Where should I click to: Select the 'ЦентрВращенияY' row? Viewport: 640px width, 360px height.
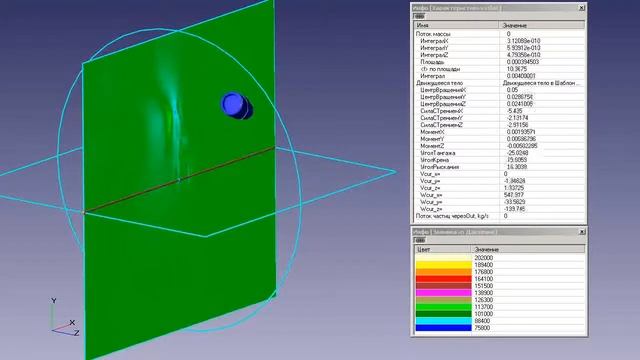[x=499, y=97]
